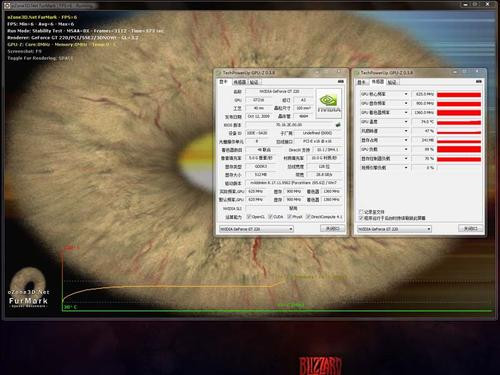Screen dimensions: 500x375
Task: Open the GPU 着色器频率 sensor dropdown
Action: coord(406,112)
